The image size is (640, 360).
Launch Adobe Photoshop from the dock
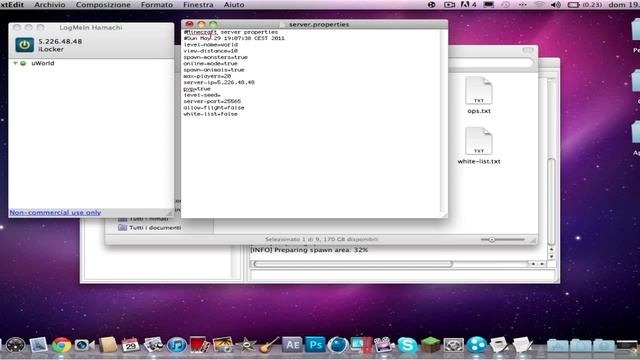pos(315,345)
